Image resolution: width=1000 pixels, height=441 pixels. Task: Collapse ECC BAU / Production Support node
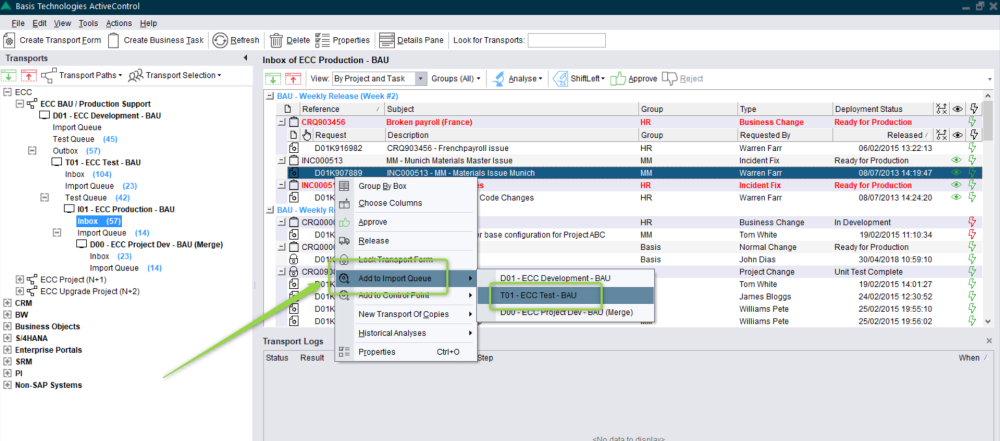[x=19, y=103]
